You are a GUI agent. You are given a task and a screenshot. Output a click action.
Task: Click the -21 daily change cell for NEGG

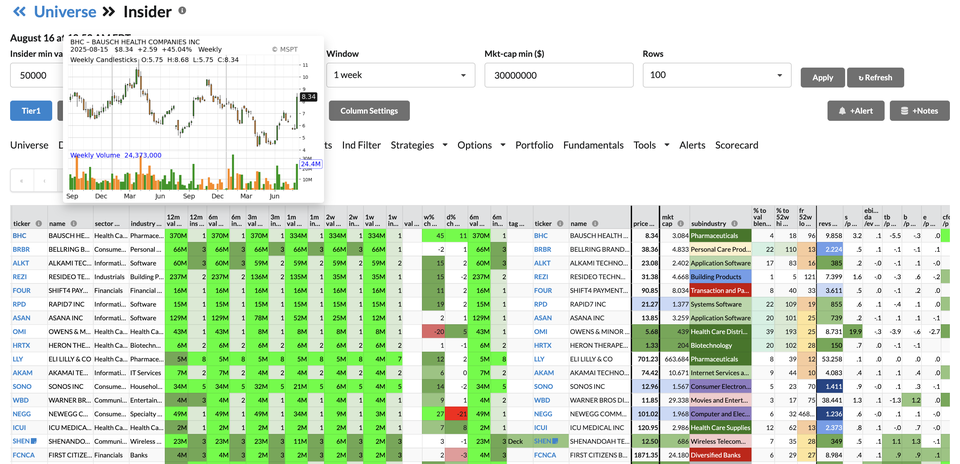click(x=456, y=414)
